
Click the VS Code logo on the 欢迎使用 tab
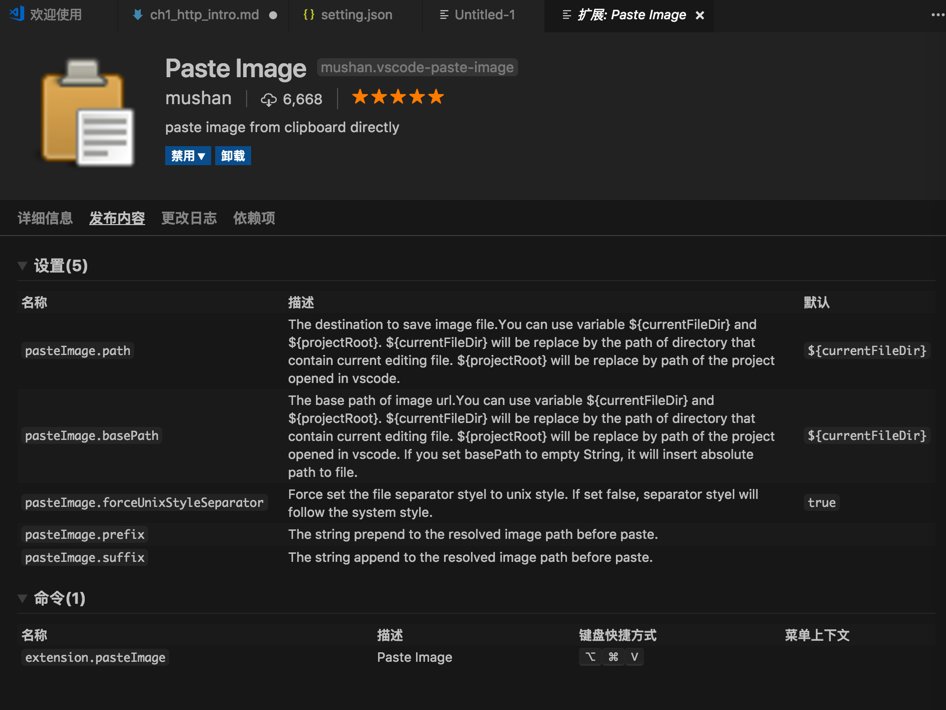[x=16, y=15]
